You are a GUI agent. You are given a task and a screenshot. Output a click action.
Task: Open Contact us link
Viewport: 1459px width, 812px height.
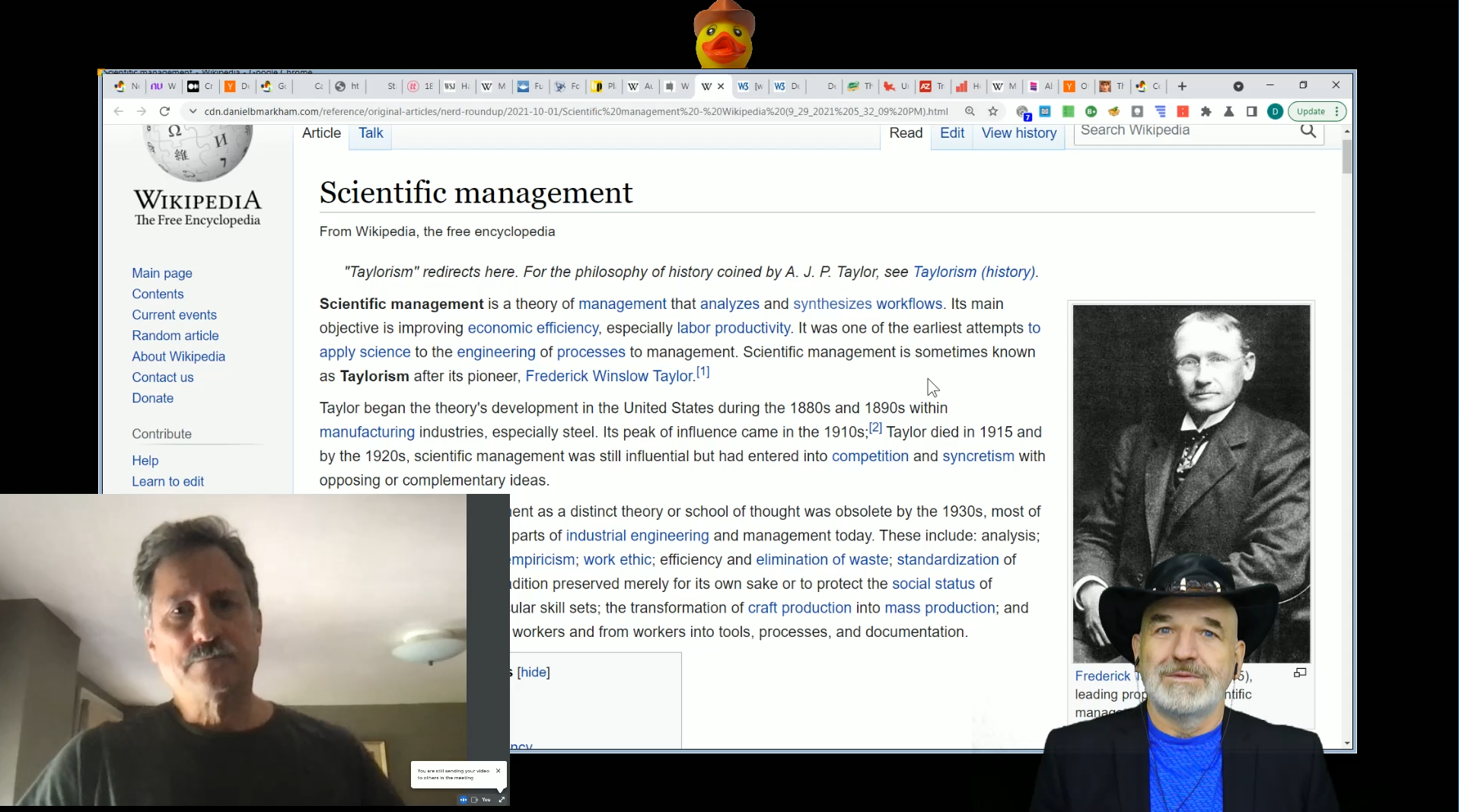(163, 377)
